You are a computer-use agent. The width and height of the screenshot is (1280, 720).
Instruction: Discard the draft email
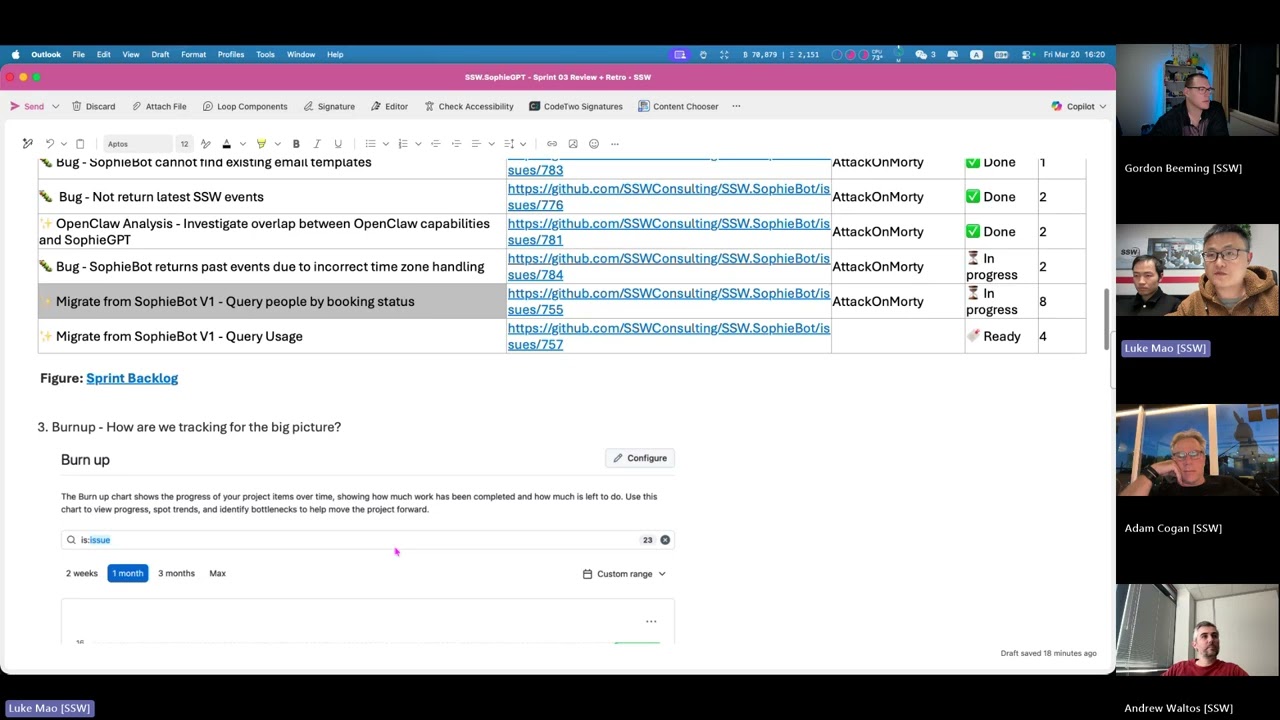[93, 106]
